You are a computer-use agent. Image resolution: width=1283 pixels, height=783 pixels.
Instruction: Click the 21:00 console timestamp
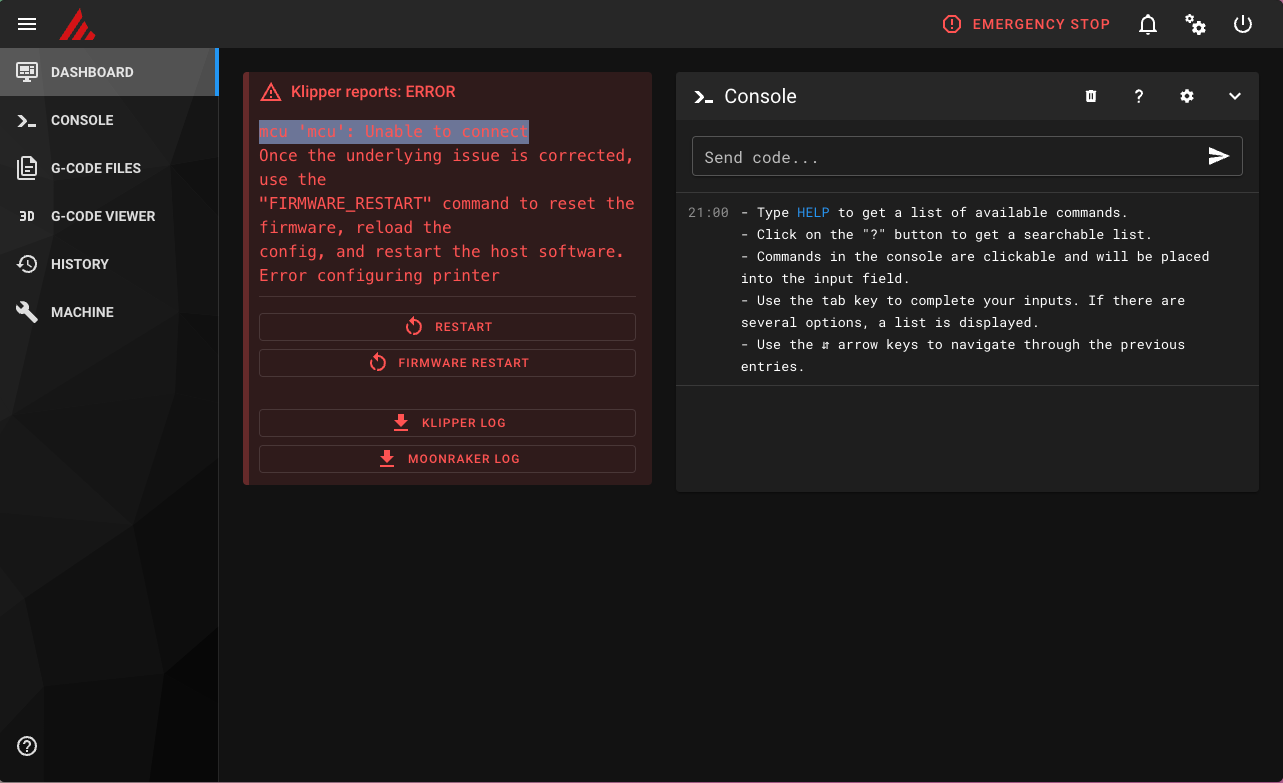tap(708, 212)
